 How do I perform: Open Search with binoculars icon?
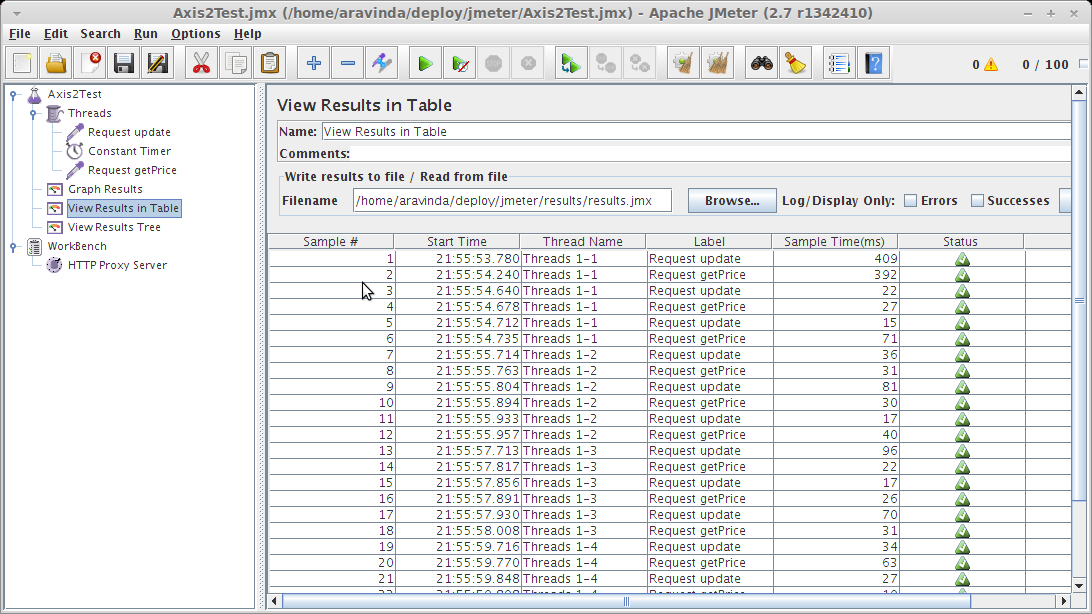pyautogui.click(x=761, y=64)
